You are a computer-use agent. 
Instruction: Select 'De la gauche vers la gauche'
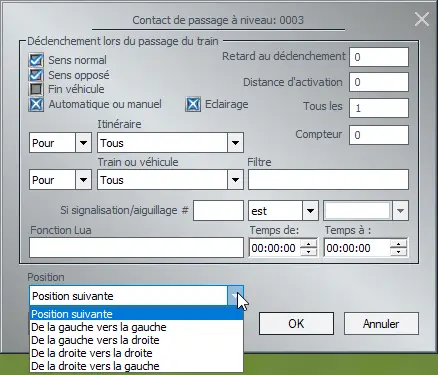(x=136, y=327)
